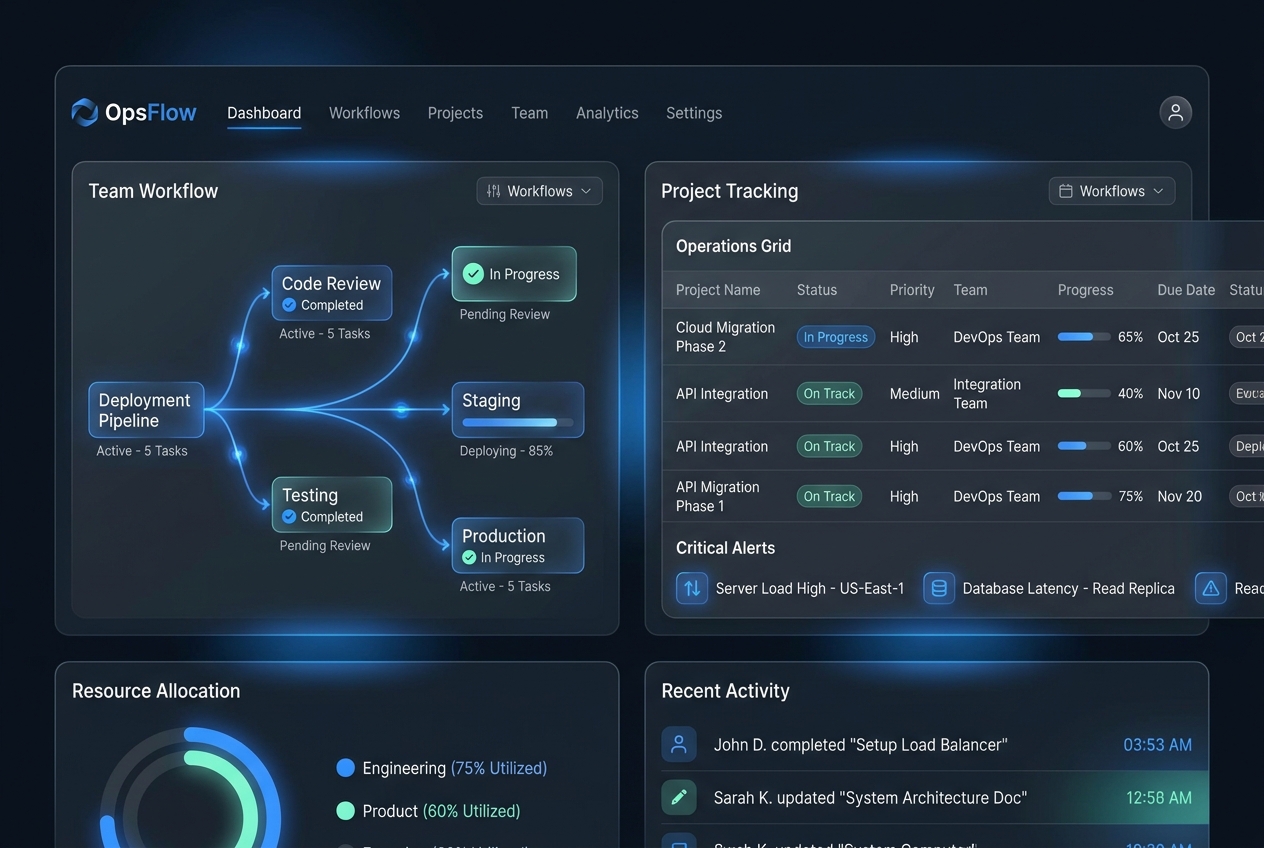
Task: Click "API Migration Phase 1" project name
Action: 717,496
